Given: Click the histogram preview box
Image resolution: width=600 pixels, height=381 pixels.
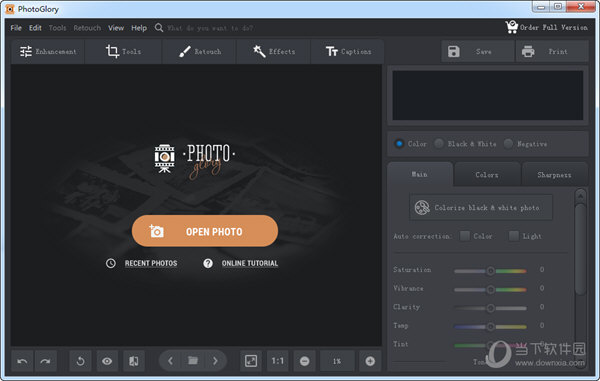Looking at the screenshot, I should (x=488, y=95).
